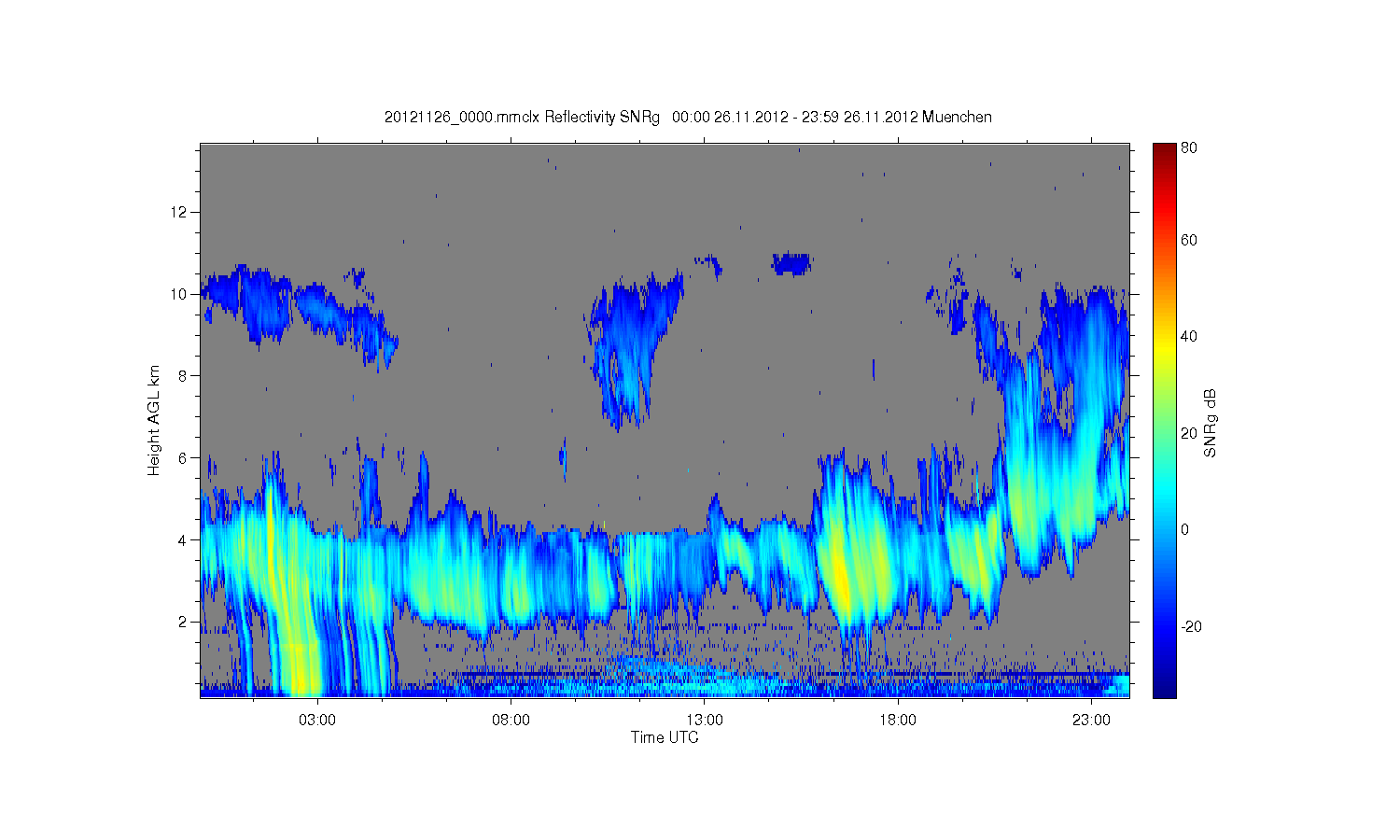Click the height tick label 12

(180, 212)
